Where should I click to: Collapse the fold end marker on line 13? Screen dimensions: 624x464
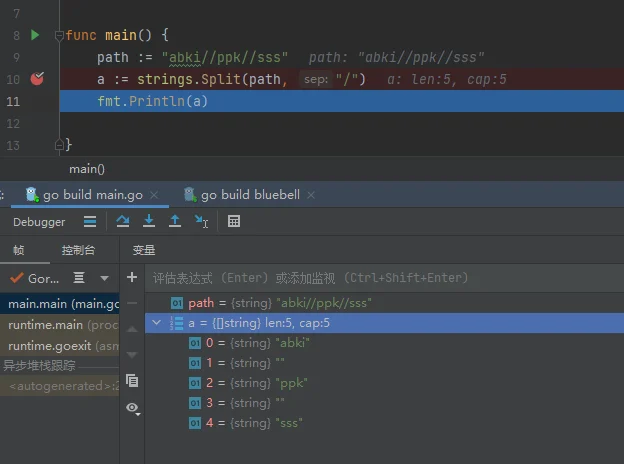click(x=59, y=145)
